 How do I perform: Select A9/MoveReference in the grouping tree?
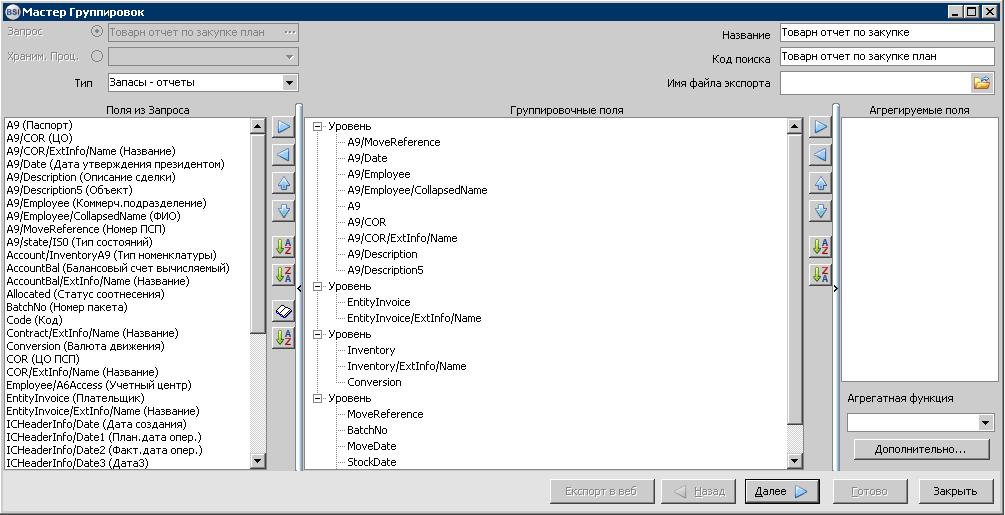pyautogui.click(x=393, y=142)
